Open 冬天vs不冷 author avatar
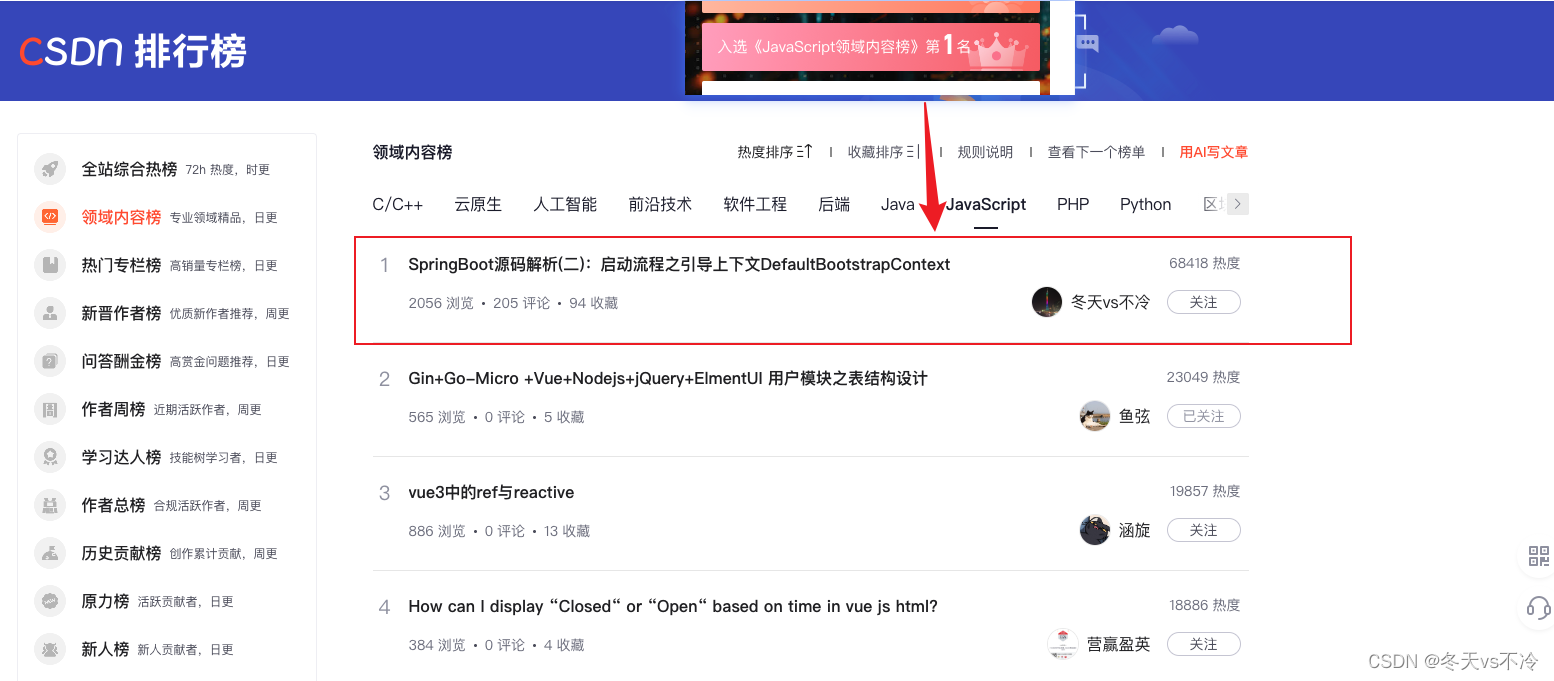 (x=1046, y=302)
